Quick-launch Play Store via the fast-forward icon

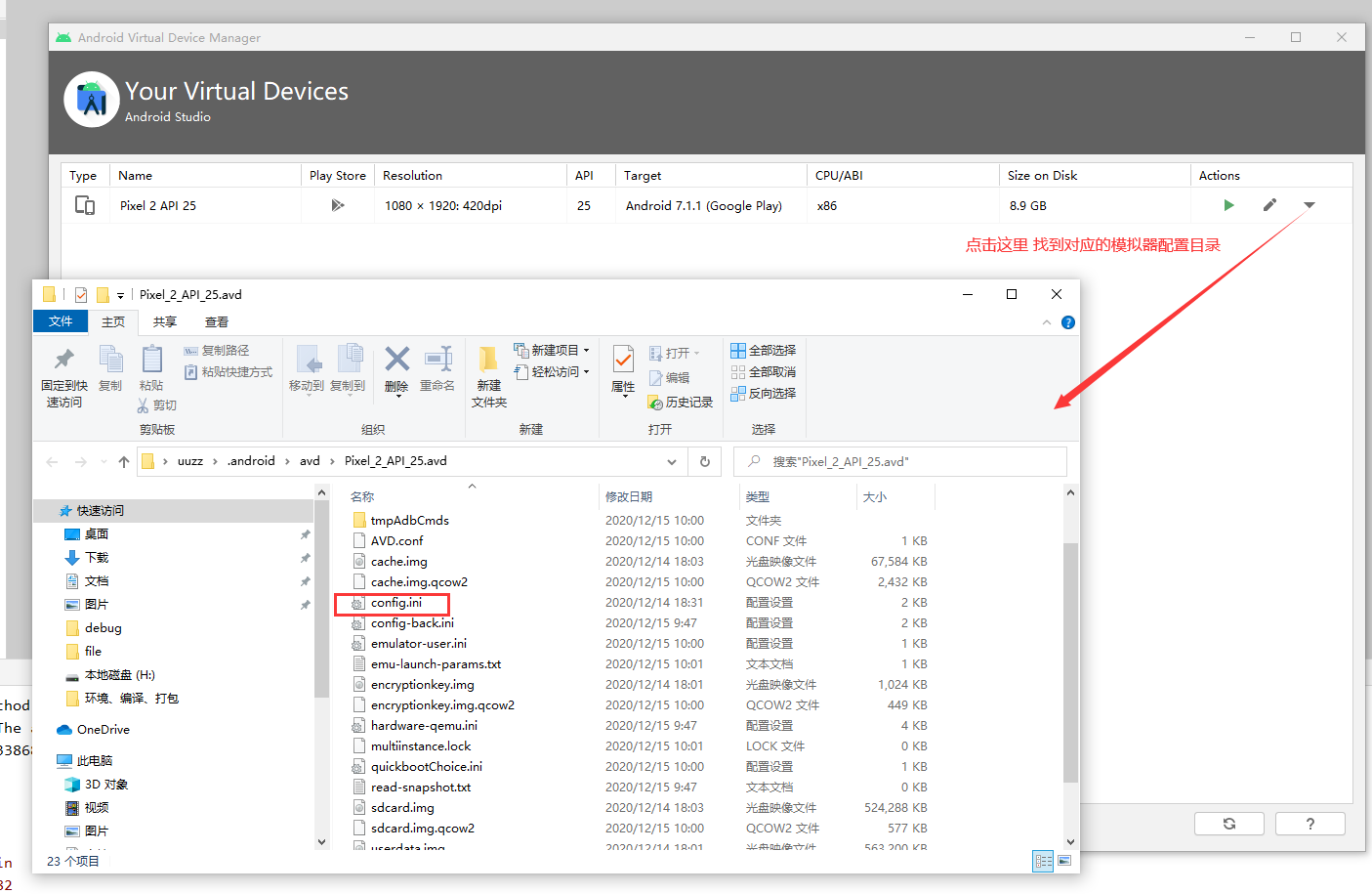338,205
